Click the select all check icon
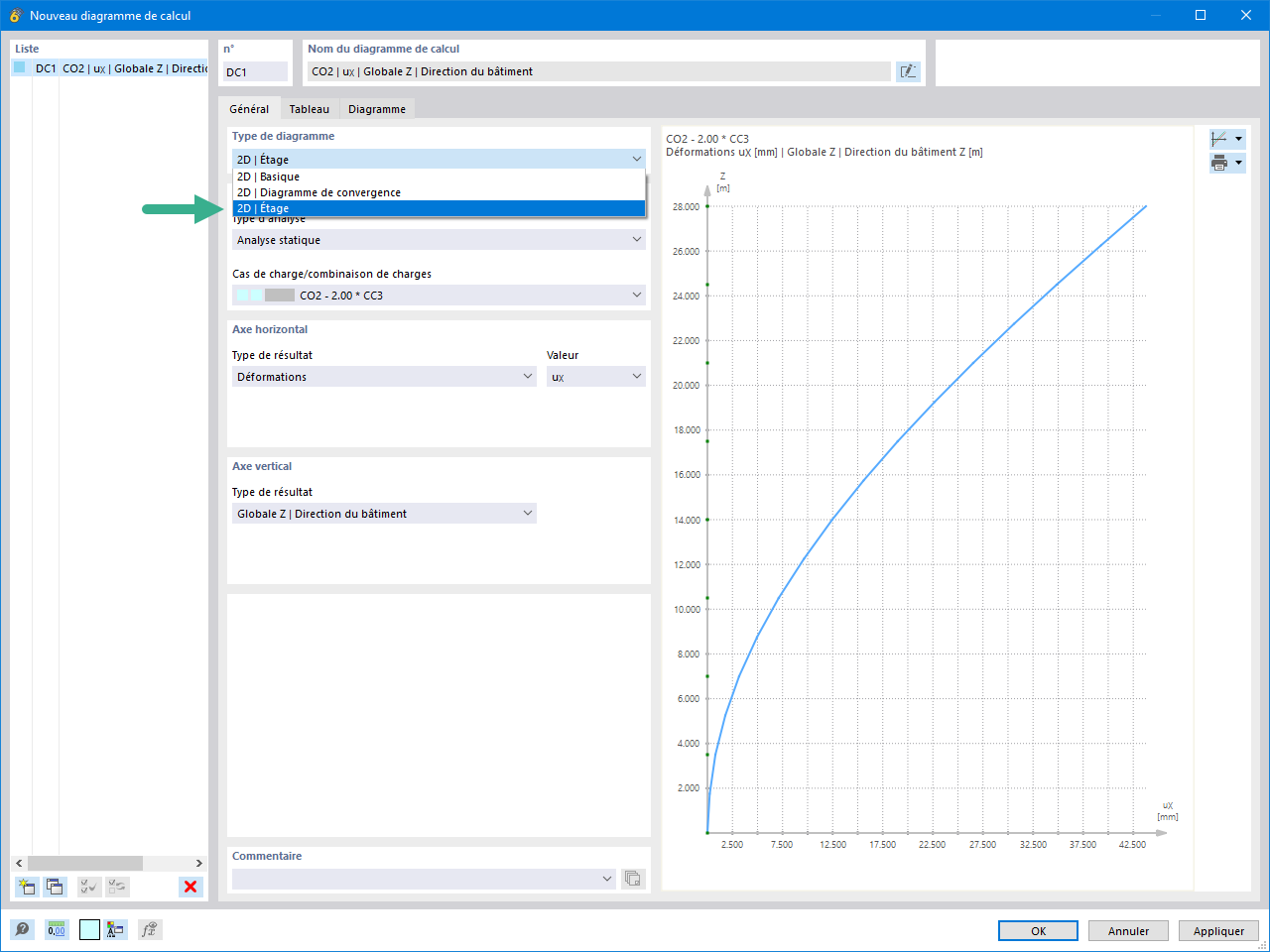The width and height of the screenshot is (1270, 952). (x=89, y=887)
